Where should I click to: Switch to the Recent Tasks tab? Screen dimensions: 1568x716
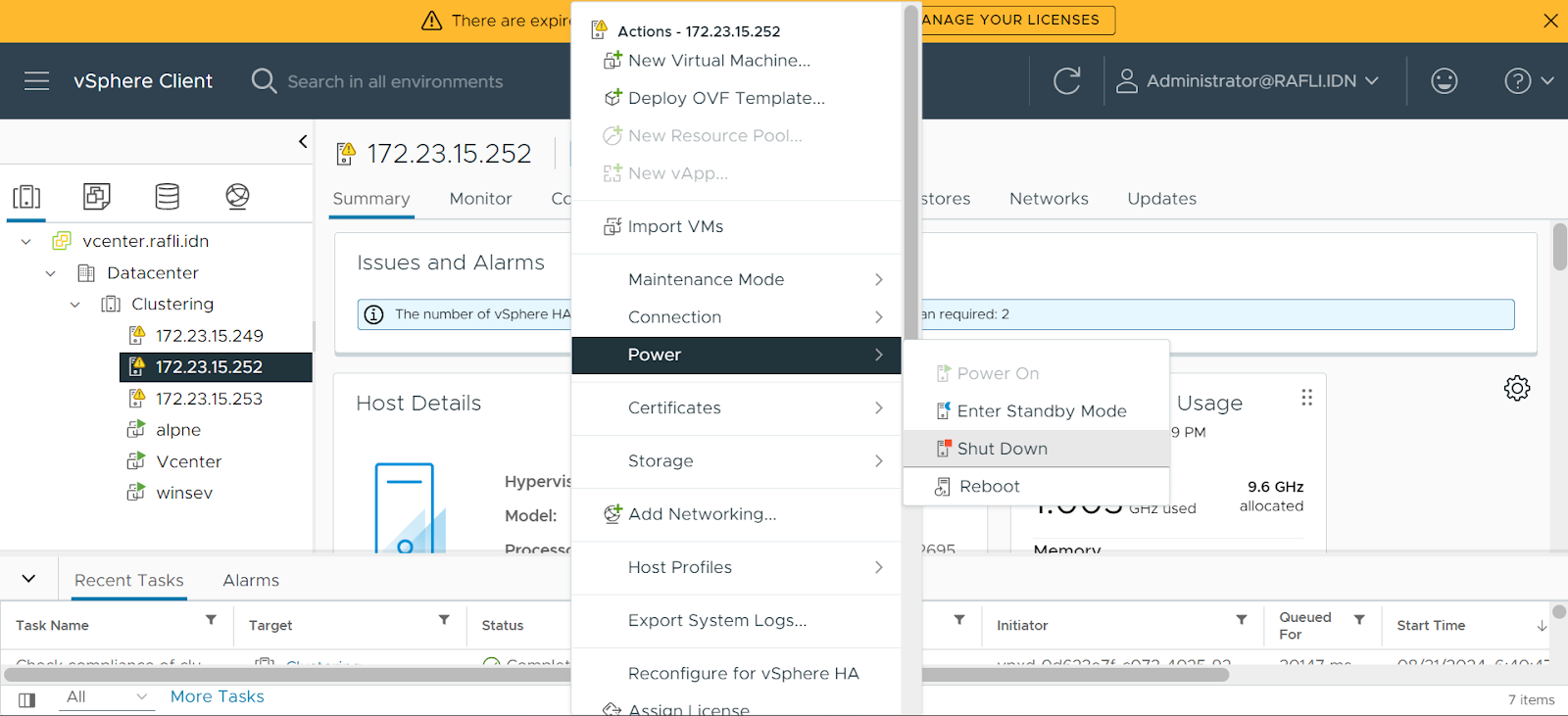(129, 581)
